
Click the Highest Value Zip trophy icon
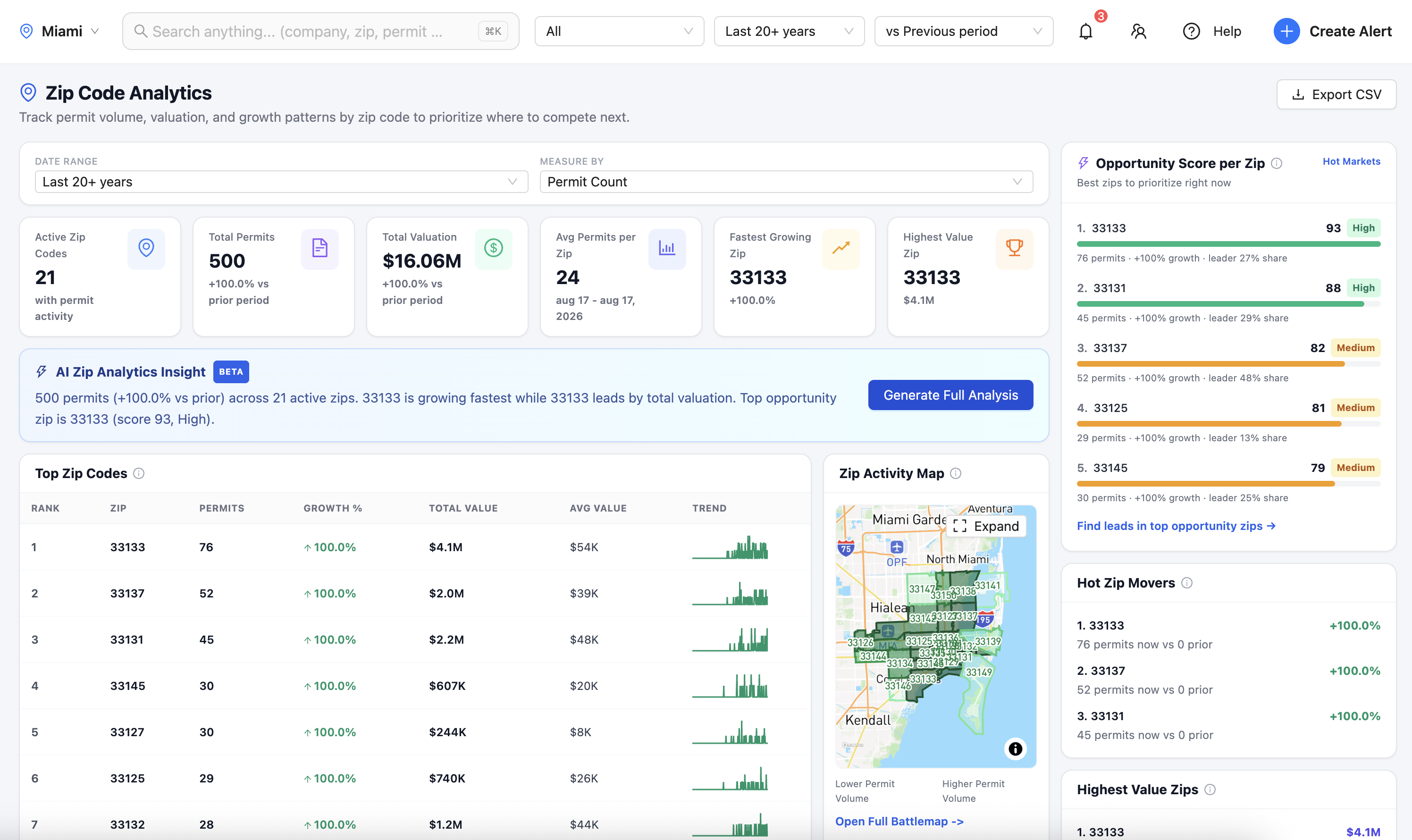(1014, 248)
